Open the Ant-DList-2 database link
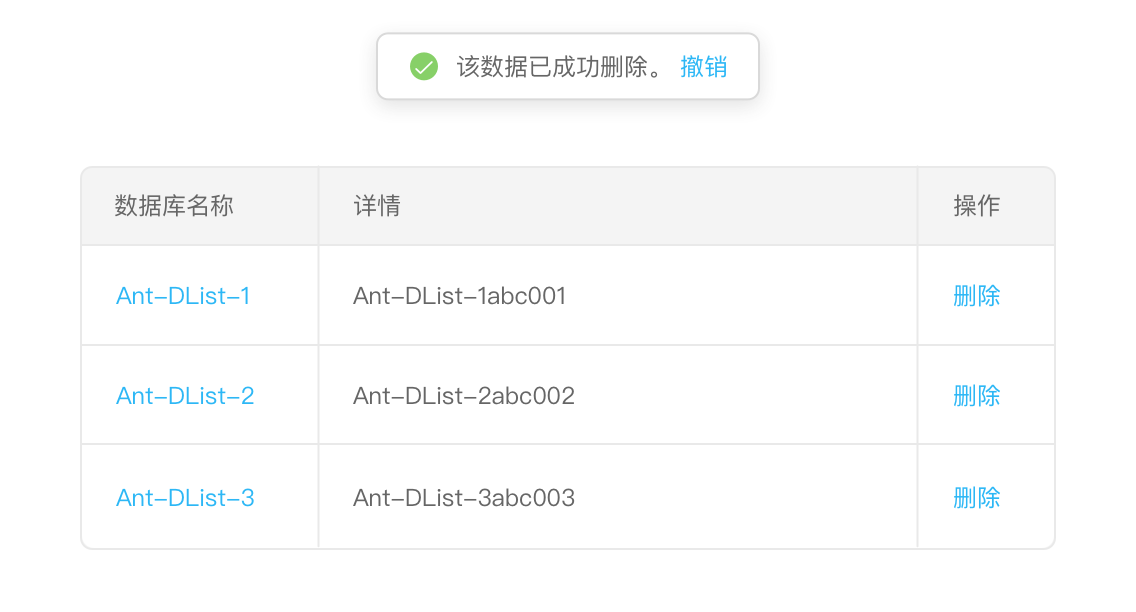 tap(185, 396)
